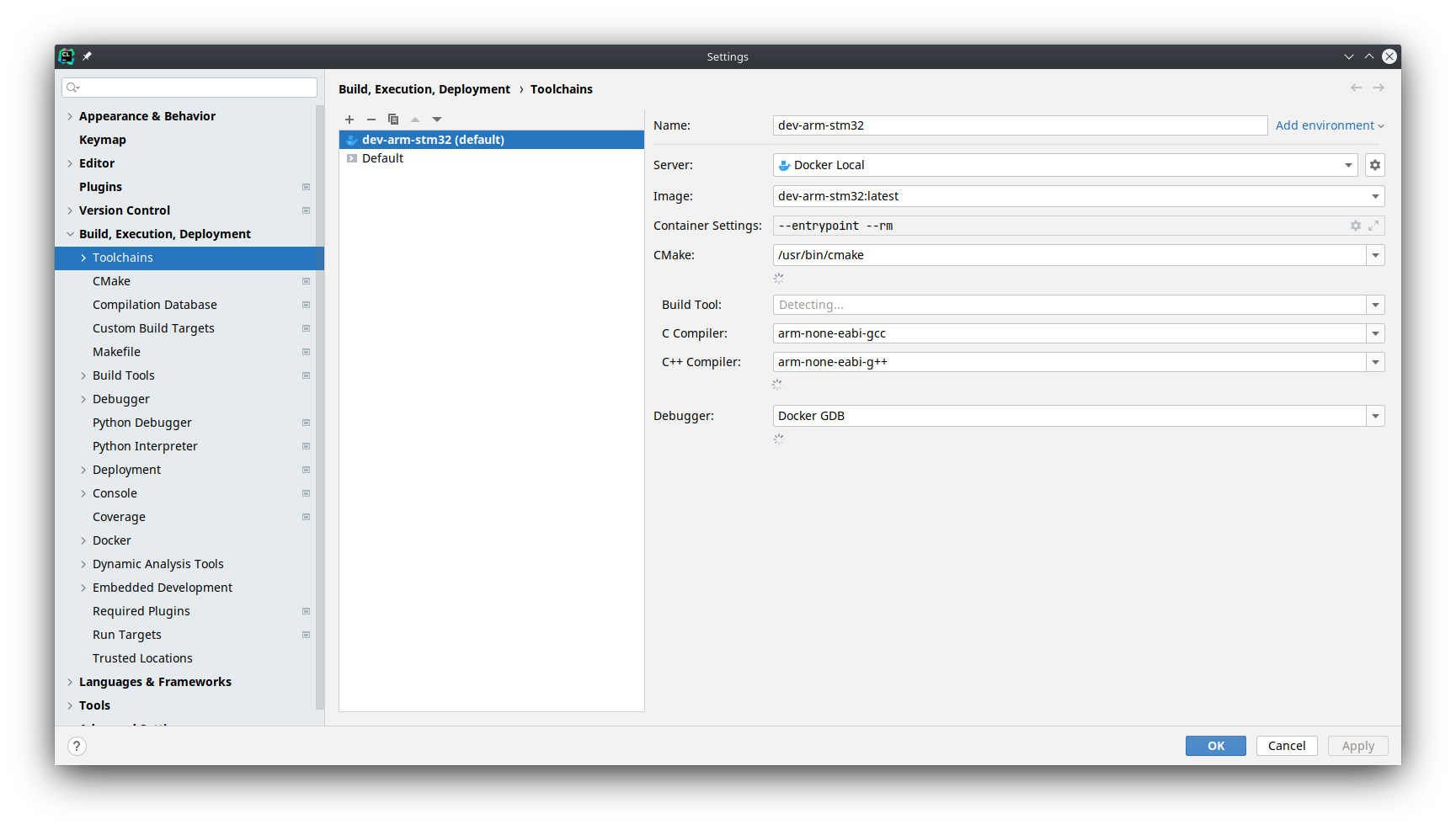Click the CLion app icon in the title bar
The height and width of the screenshot is (830, 1456).
[67, 56]
